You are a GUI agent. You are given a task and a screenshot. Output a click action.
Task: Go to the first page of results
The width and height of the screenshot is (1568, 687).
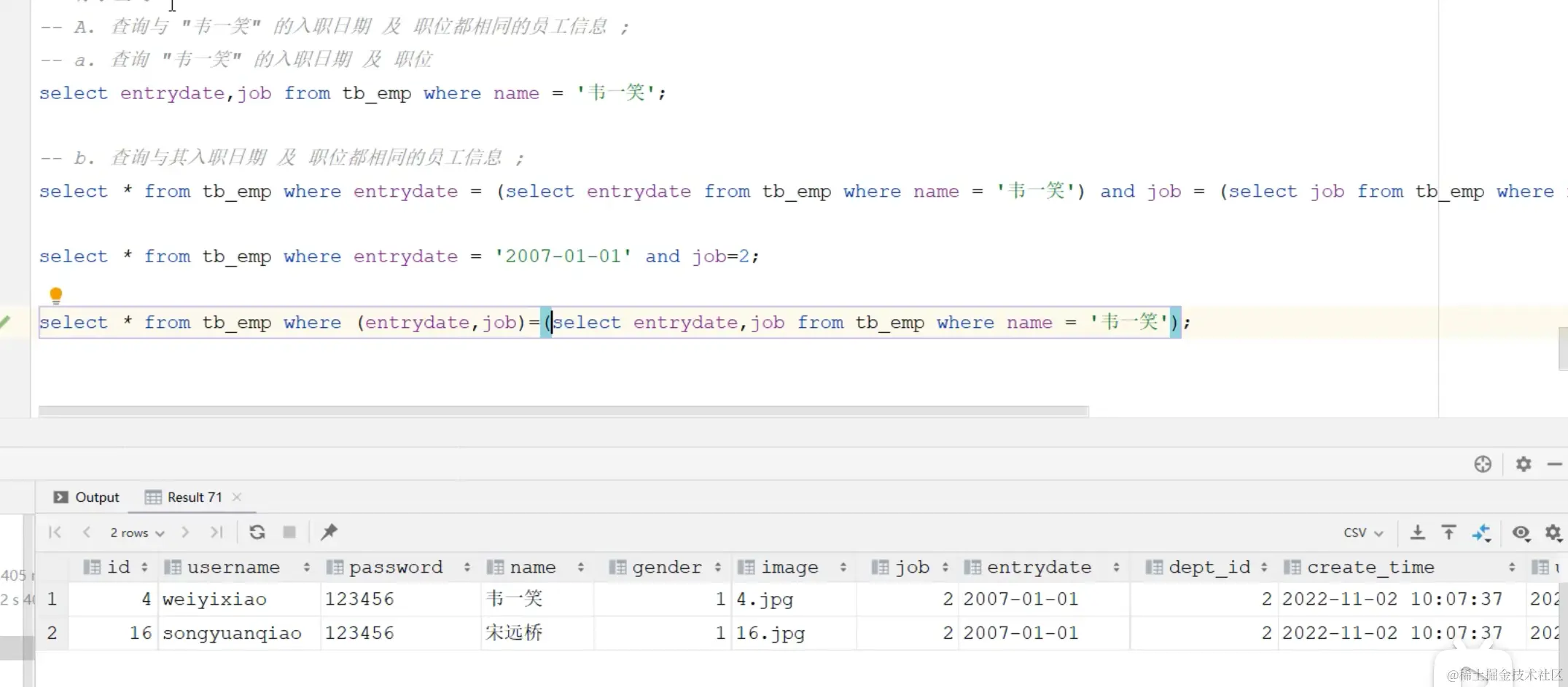pyautogui.click(x=55, y=533)
